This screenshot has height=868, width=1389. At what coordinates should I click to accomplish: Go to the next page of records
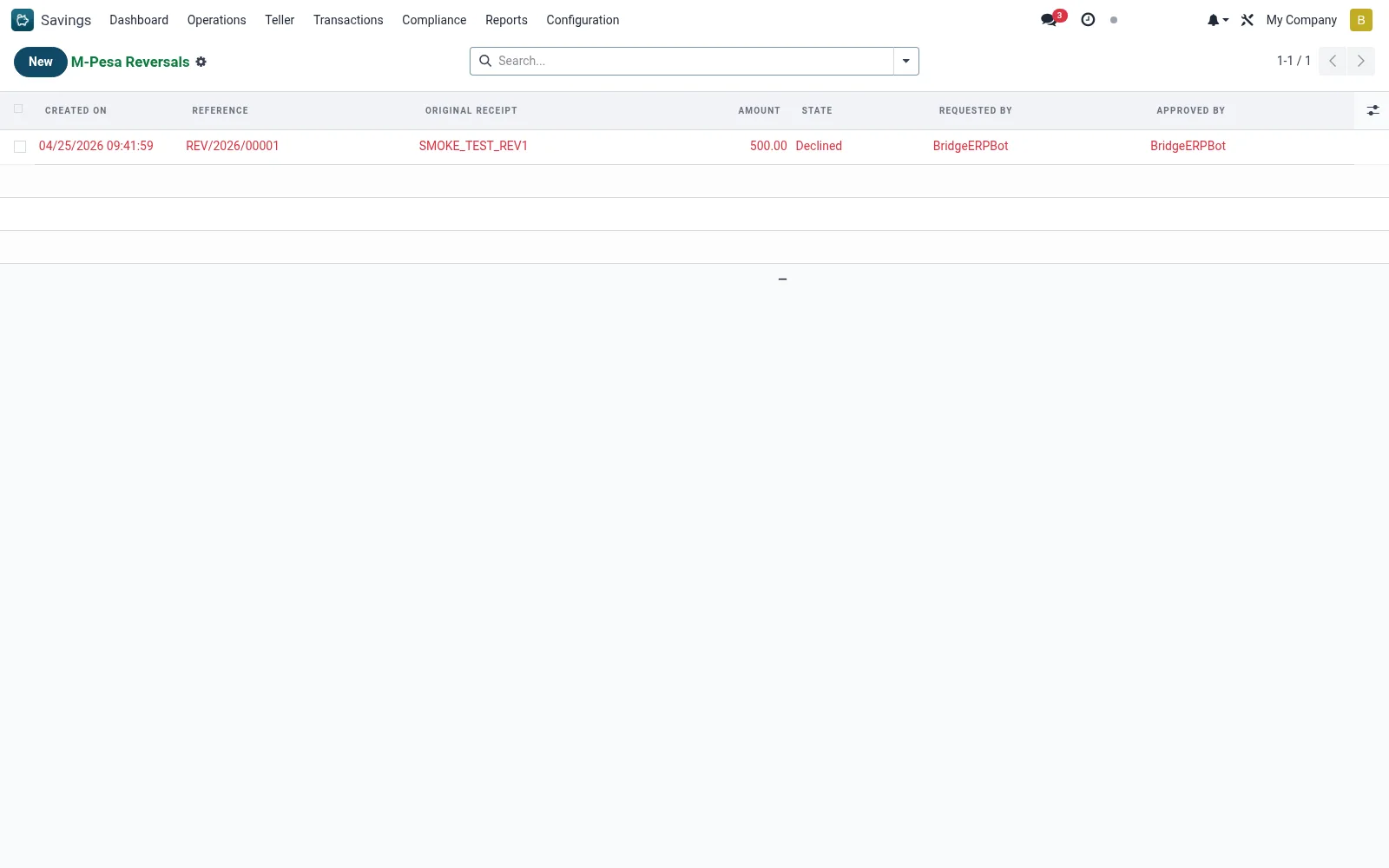[1360, 61]
